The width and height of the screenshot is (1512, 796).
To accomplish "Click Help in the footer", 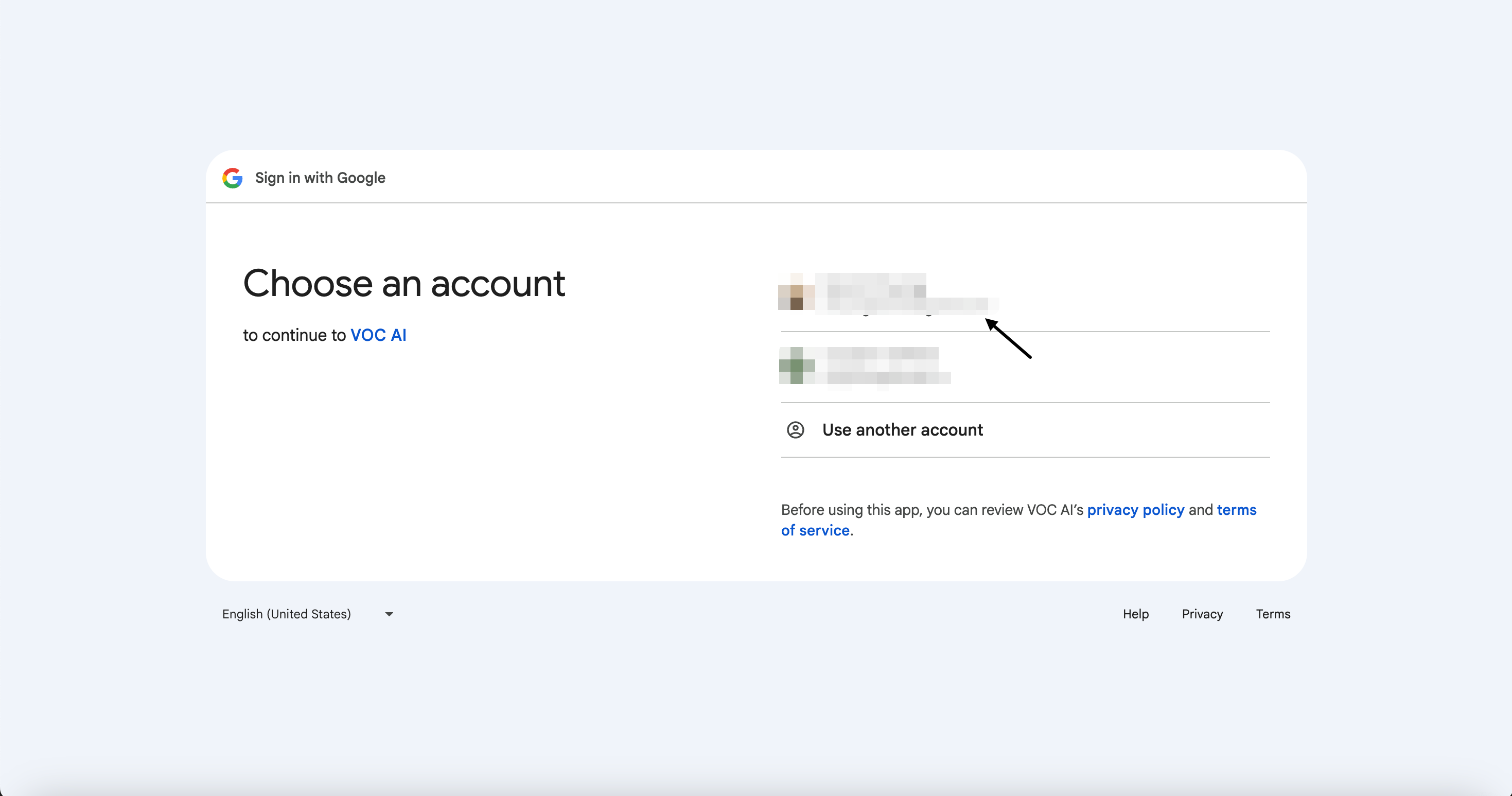I will (1135, 614).
